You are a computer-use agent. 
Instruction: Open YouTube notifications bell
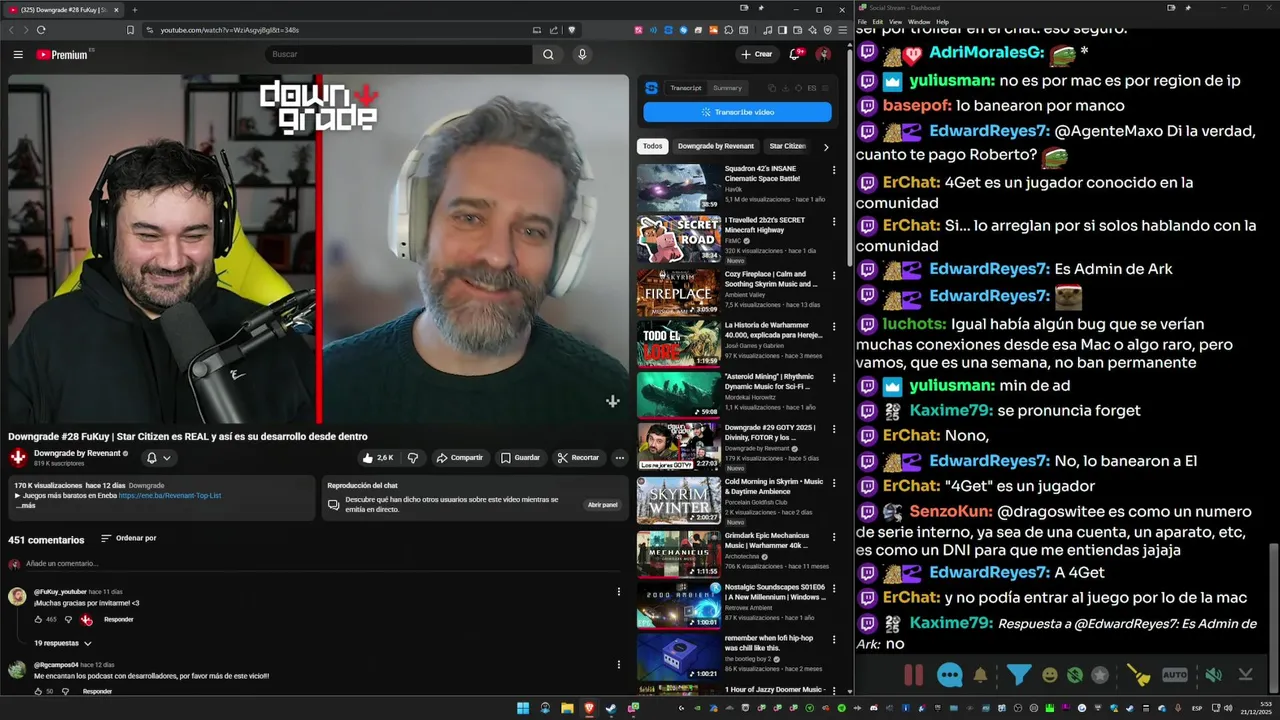tap(796, 54)
